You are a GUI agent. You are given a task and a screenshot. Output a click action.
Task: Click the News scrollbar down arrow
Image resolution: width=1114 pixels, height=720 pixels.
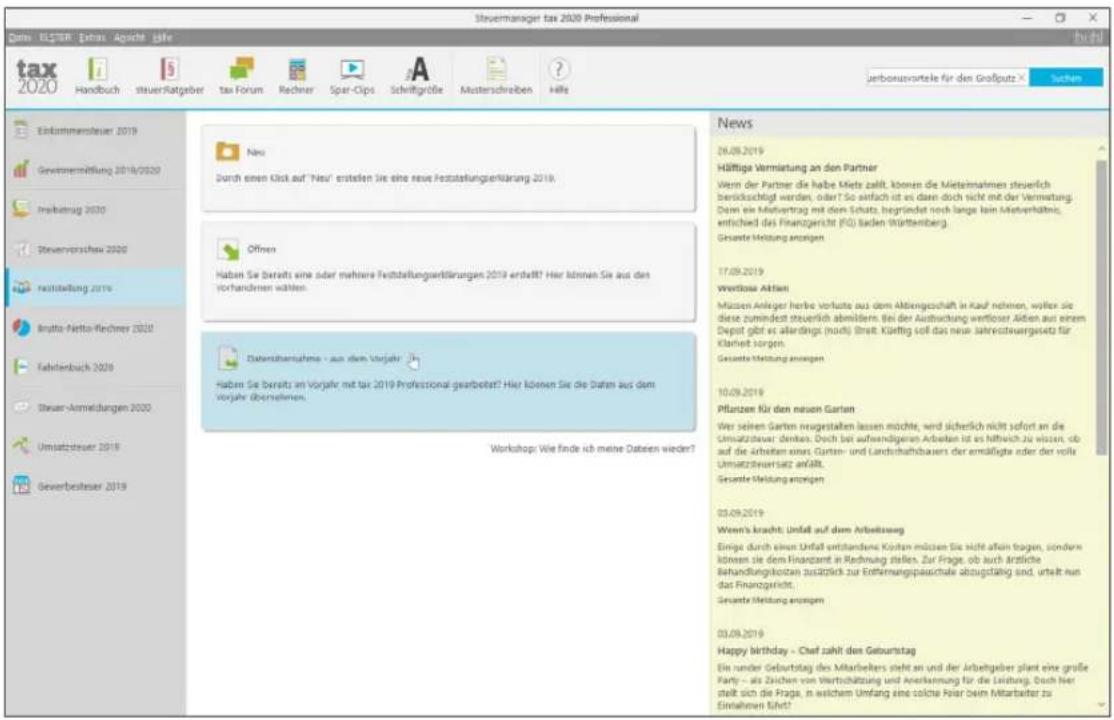pyautogui.click(x=1101, y=705)
